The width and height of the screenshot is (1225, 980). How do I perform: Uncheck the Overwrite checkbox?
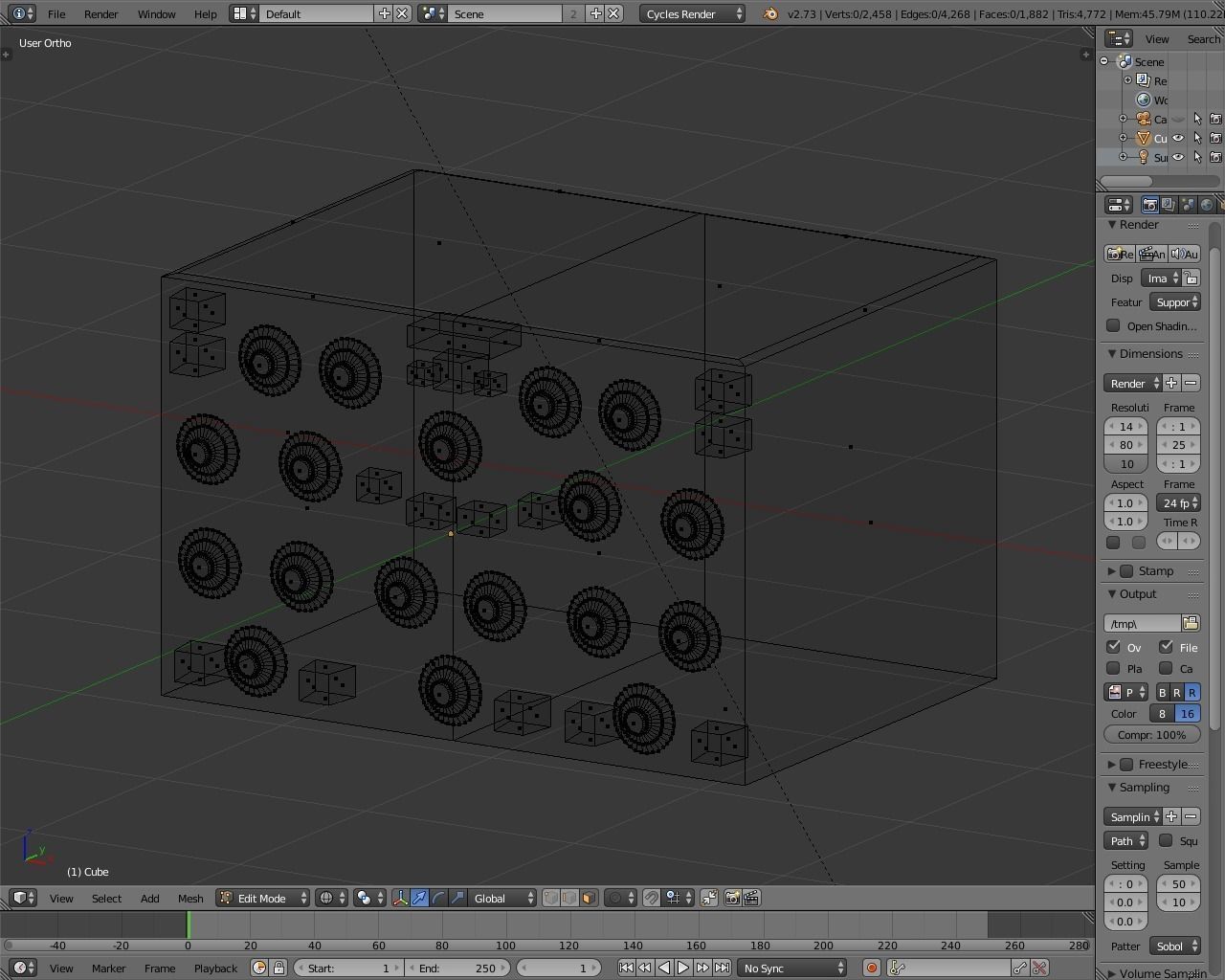(1113, 647)
